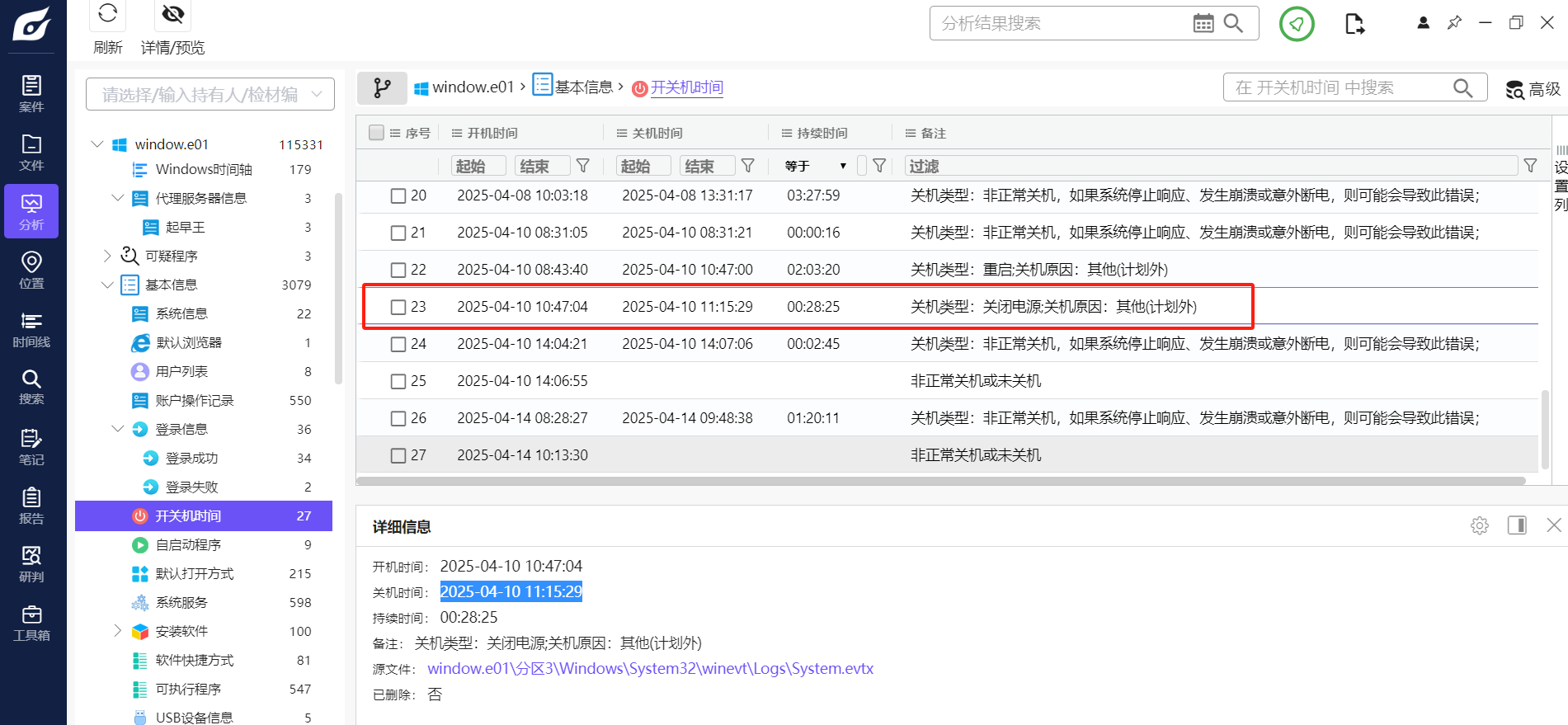Click the 备注 过滤 filter input
This screenshot has height=725, width=1568.
tap(1211, 166)
